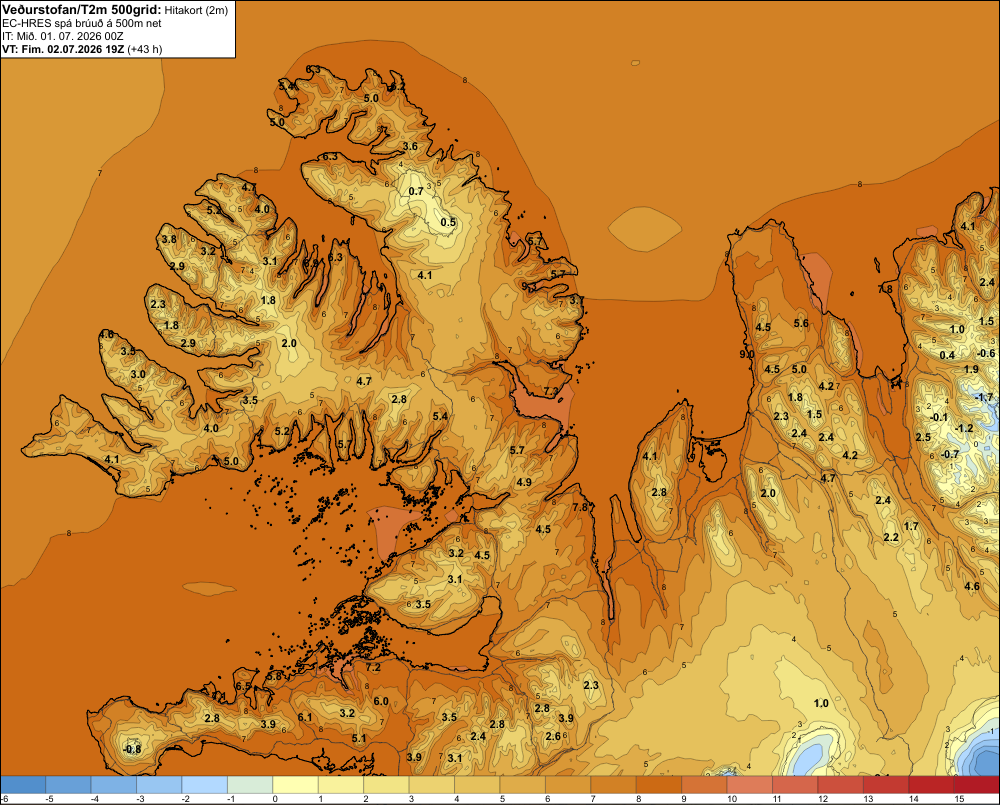Click the Veðurstofan/T2m 500grid title text
This screenshot has height=805, width=1000.
[82, 10]
